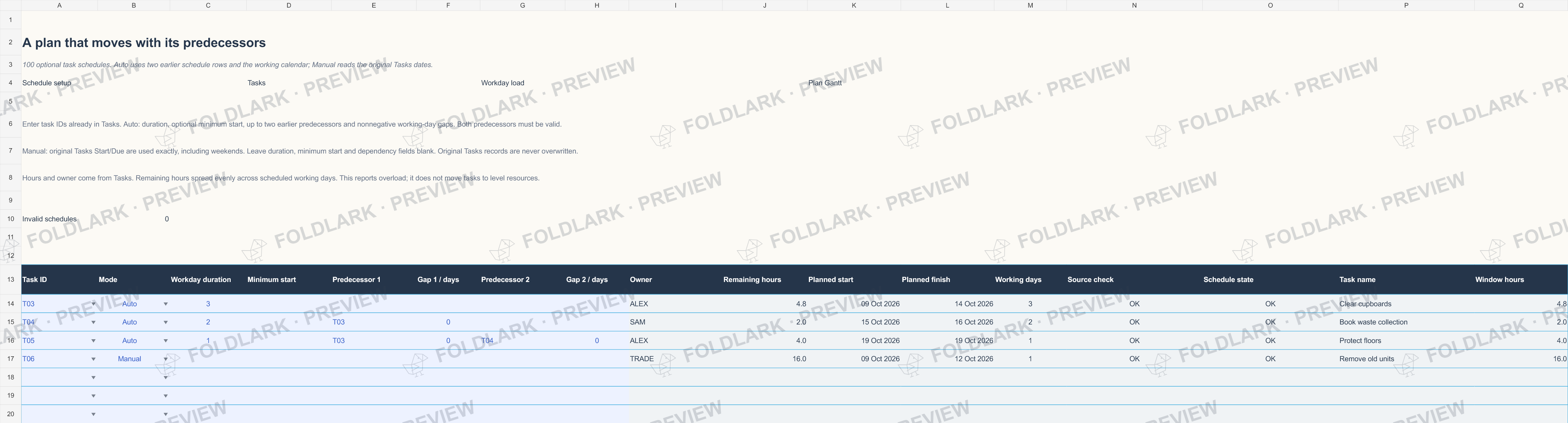Select the Planned finish header cell
This screenshot has width=1568, height=423.
947,280
